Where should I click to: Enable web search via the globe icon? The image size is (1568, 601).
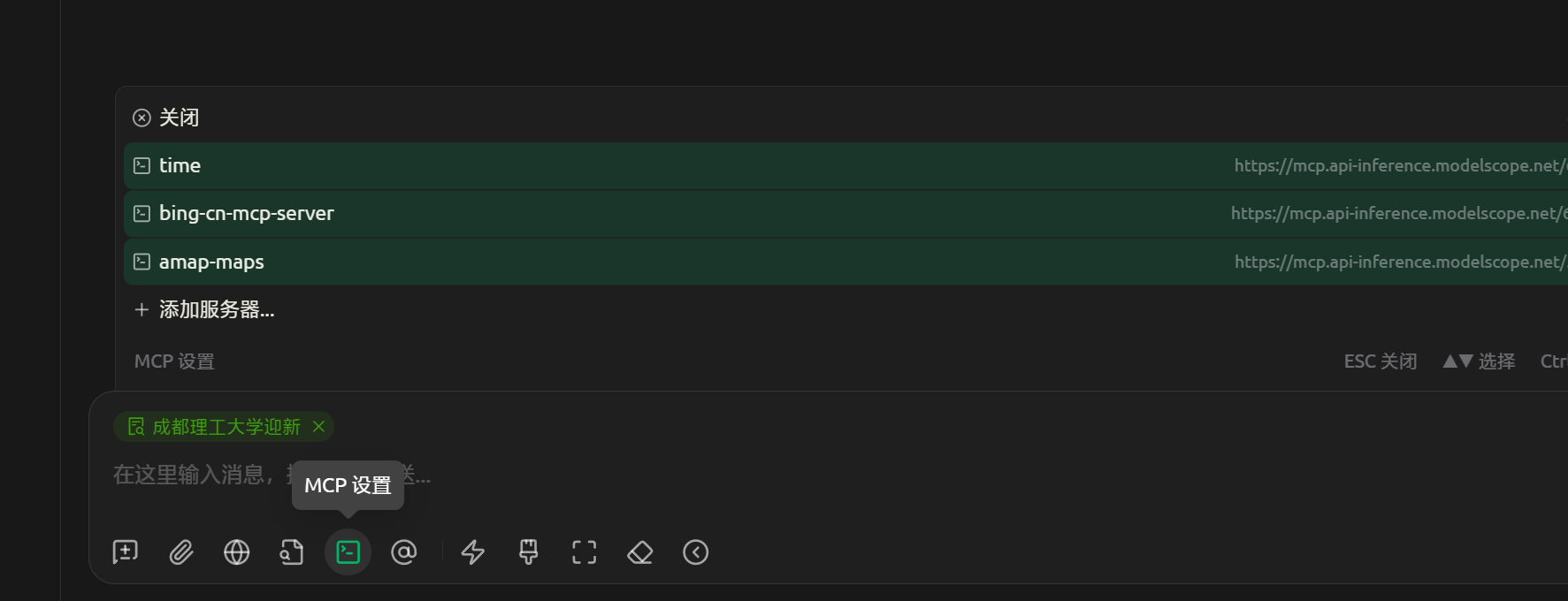pos(237,552)
